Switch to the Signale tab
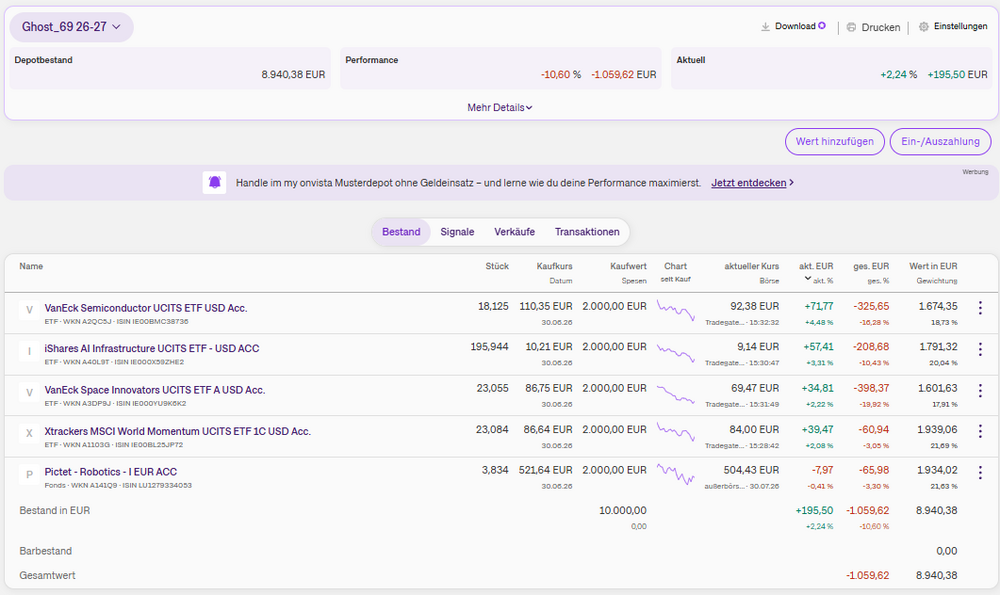 pos(457,231)
